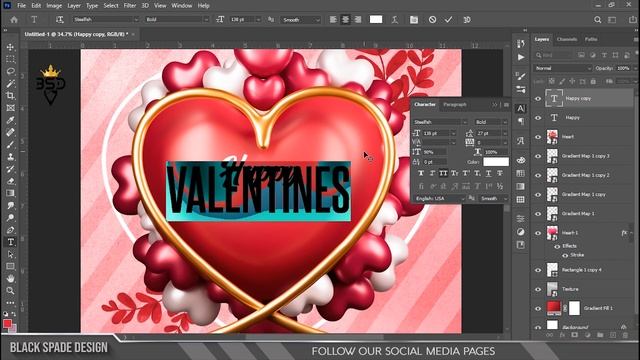Viewport: 640px width, 360px height.
Task: Open Character panel Smooth anti-alias dropdown
Action: tap(493, 198)
